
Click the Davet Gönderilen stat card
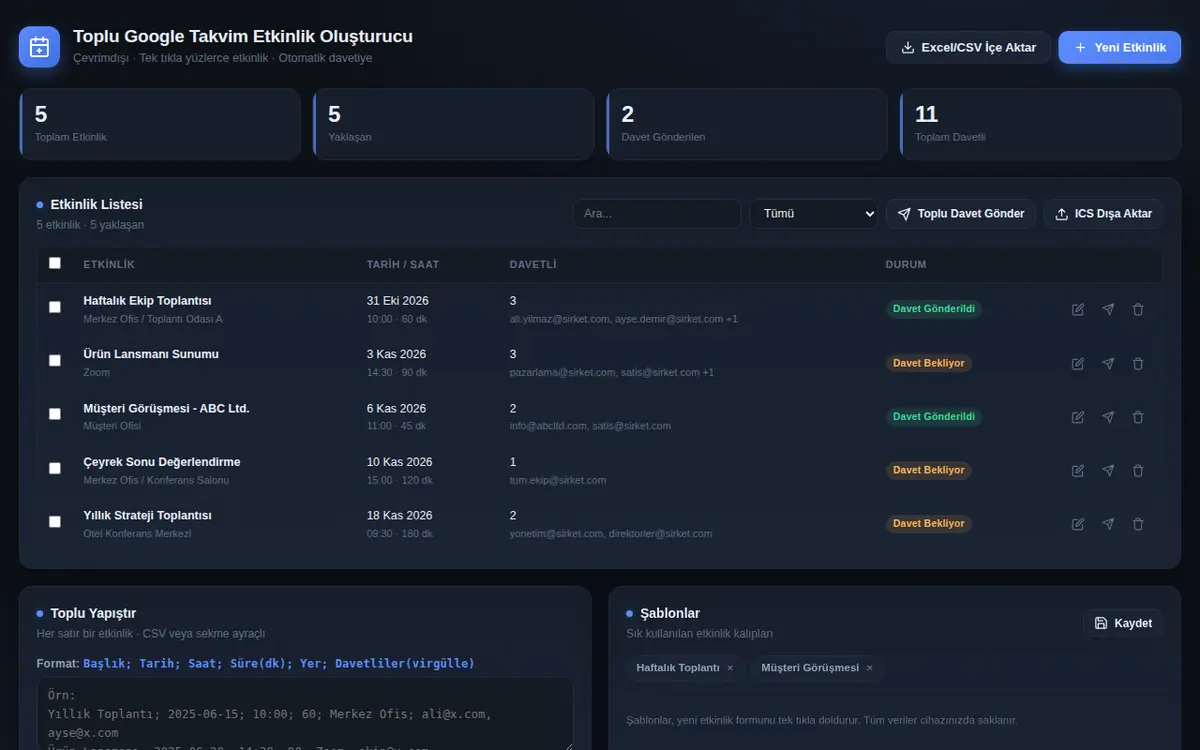[x=747, y=124]
